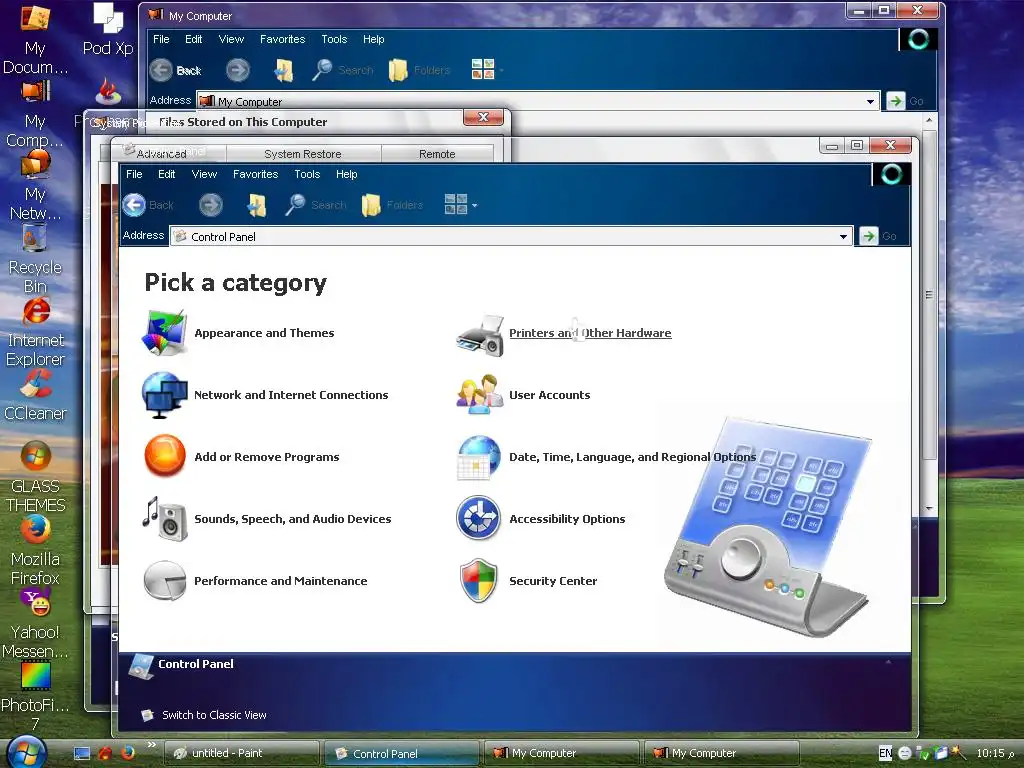Image resolution: width=1024 pixels, height=768 pixels.
Task: Click Folders icon in My Computer window
Action: pyautogui.click(x=398, y=70)
